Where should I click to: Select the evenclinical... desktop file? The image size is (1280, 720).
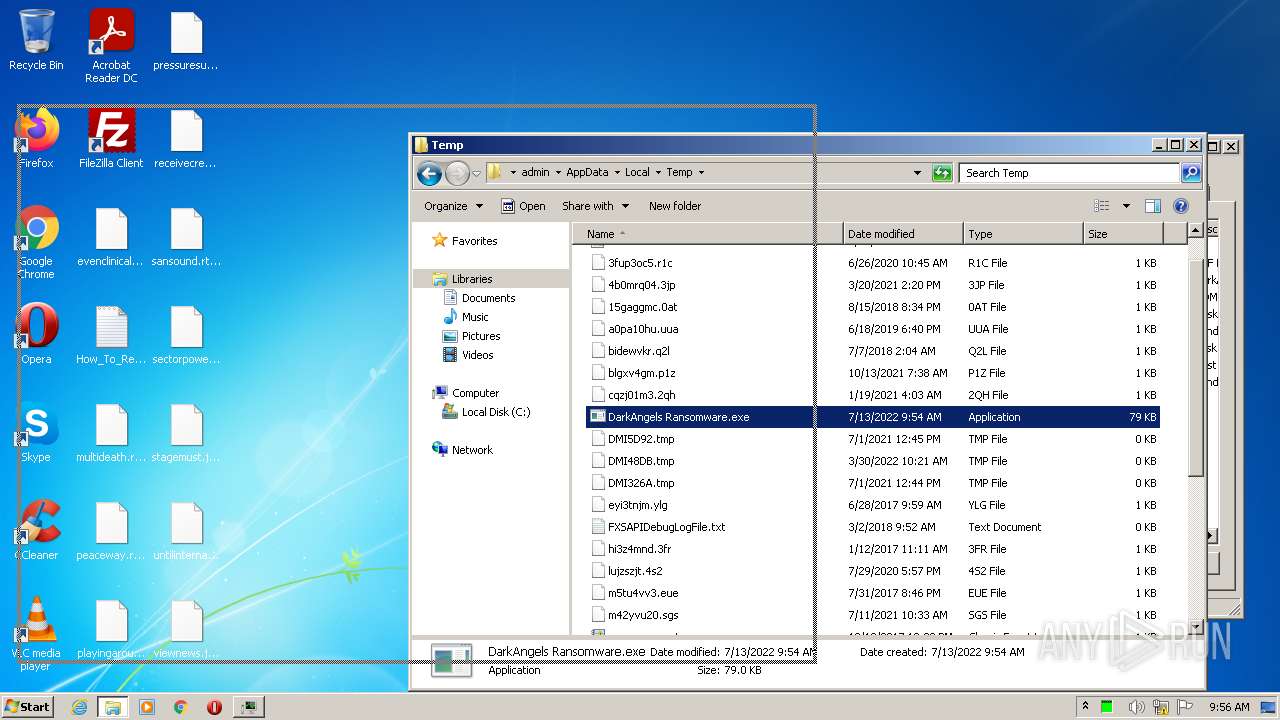tap(111, 236)
